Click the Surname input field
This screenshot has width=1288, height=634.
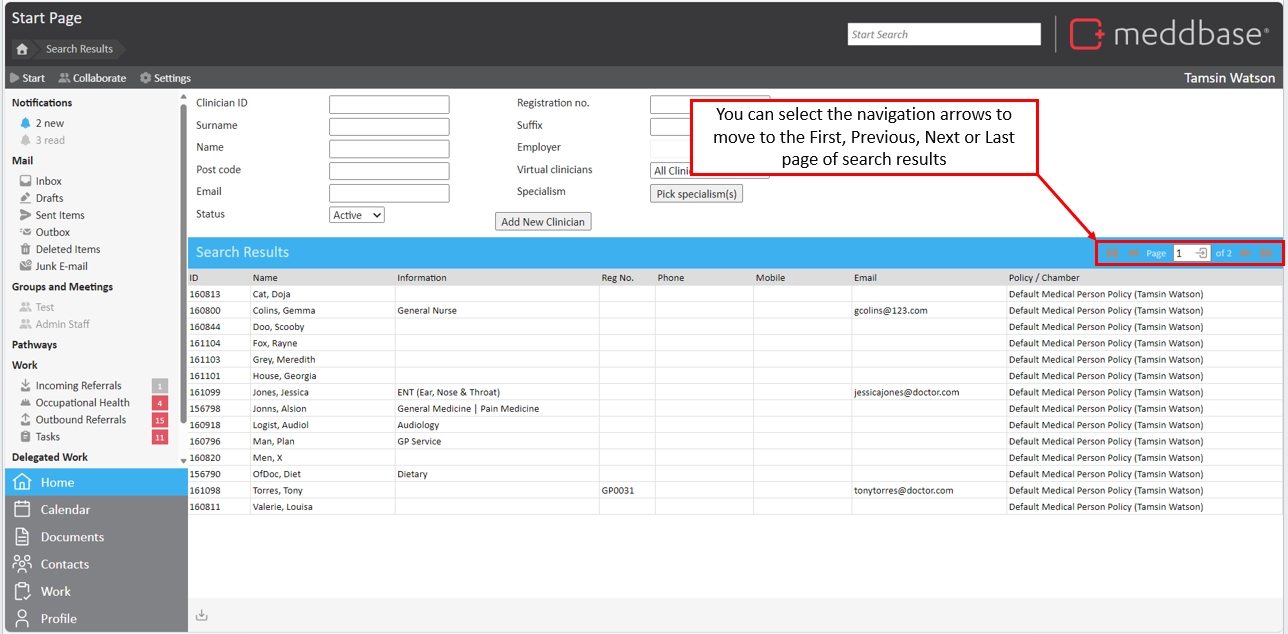pos(389,127)
